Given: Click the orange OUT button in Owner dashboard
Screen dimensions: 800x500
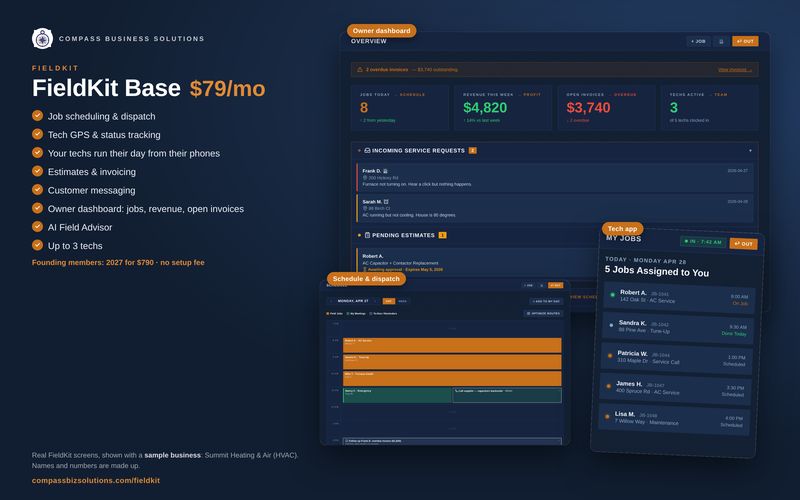Looking at the screenshot, I should (745, 41).
